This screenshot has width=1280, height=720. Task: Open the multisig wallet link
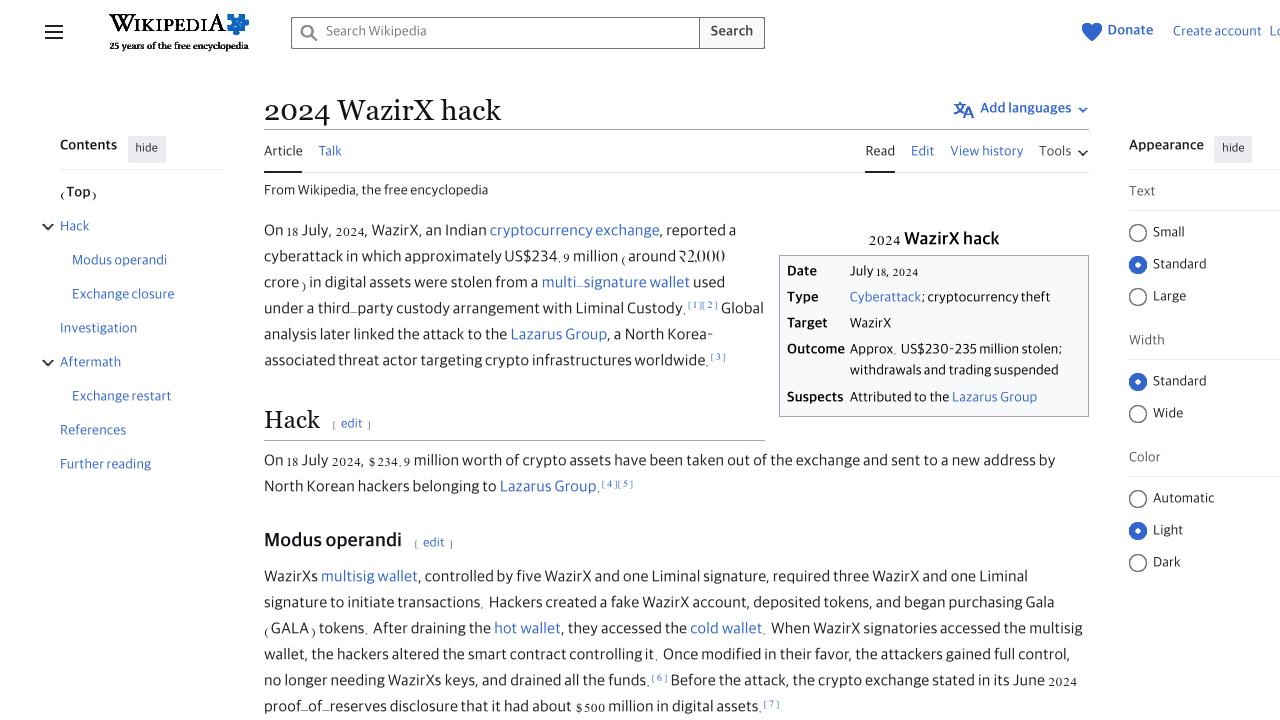(x=369, y=577)
